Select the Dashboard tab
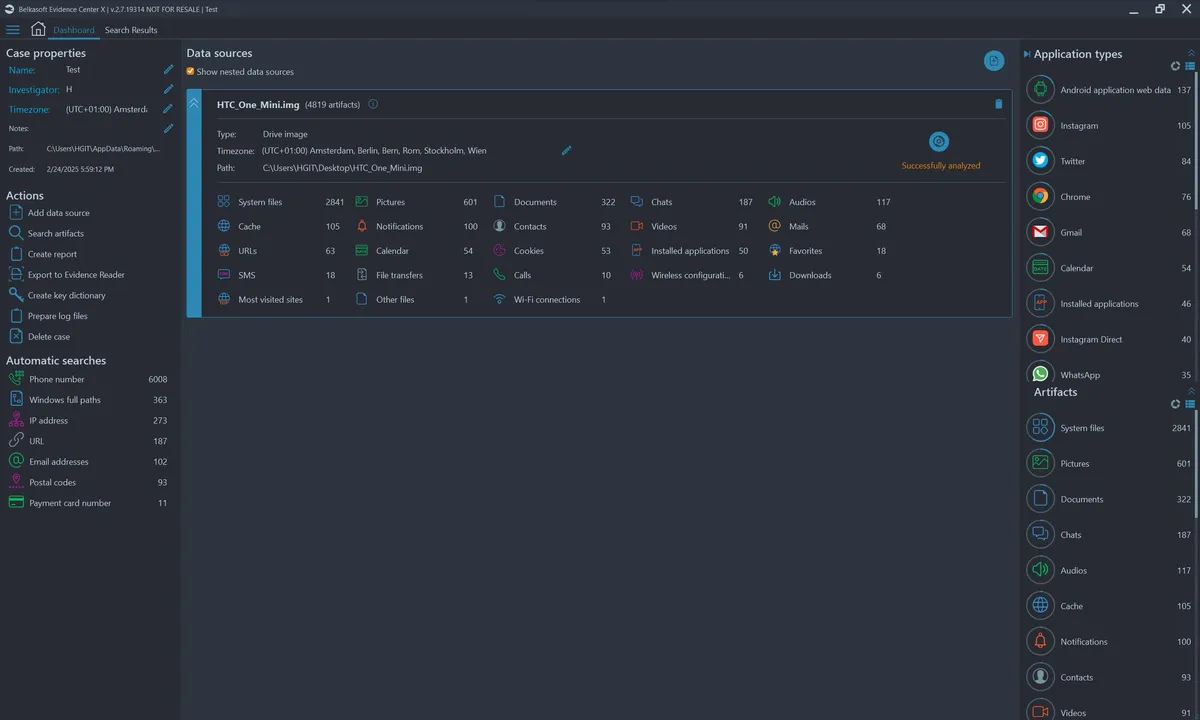Image resolution: width=1200 pixels, height=720 pixels. 74,30
